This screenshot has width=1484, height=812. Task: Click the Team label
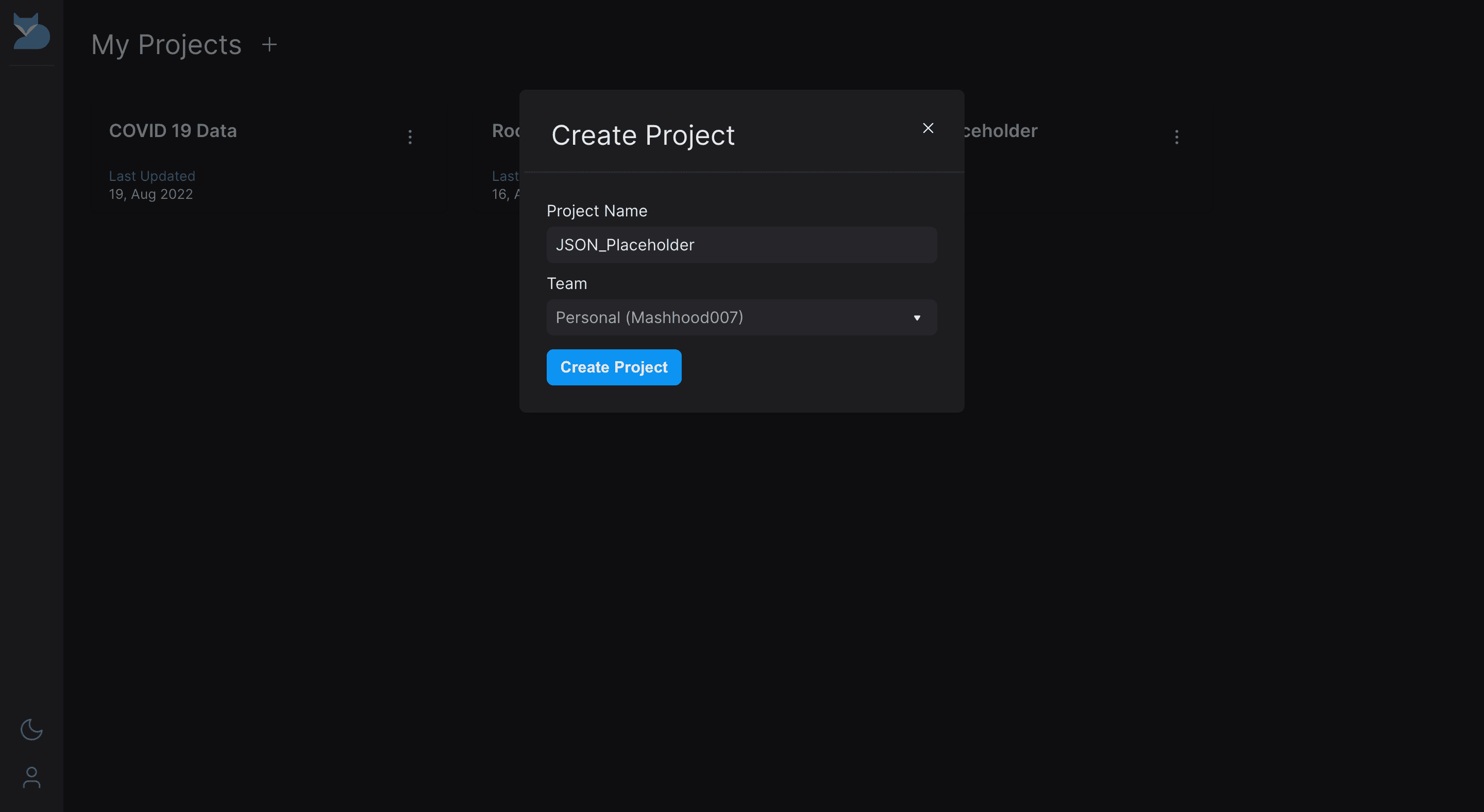click(567, 284)
